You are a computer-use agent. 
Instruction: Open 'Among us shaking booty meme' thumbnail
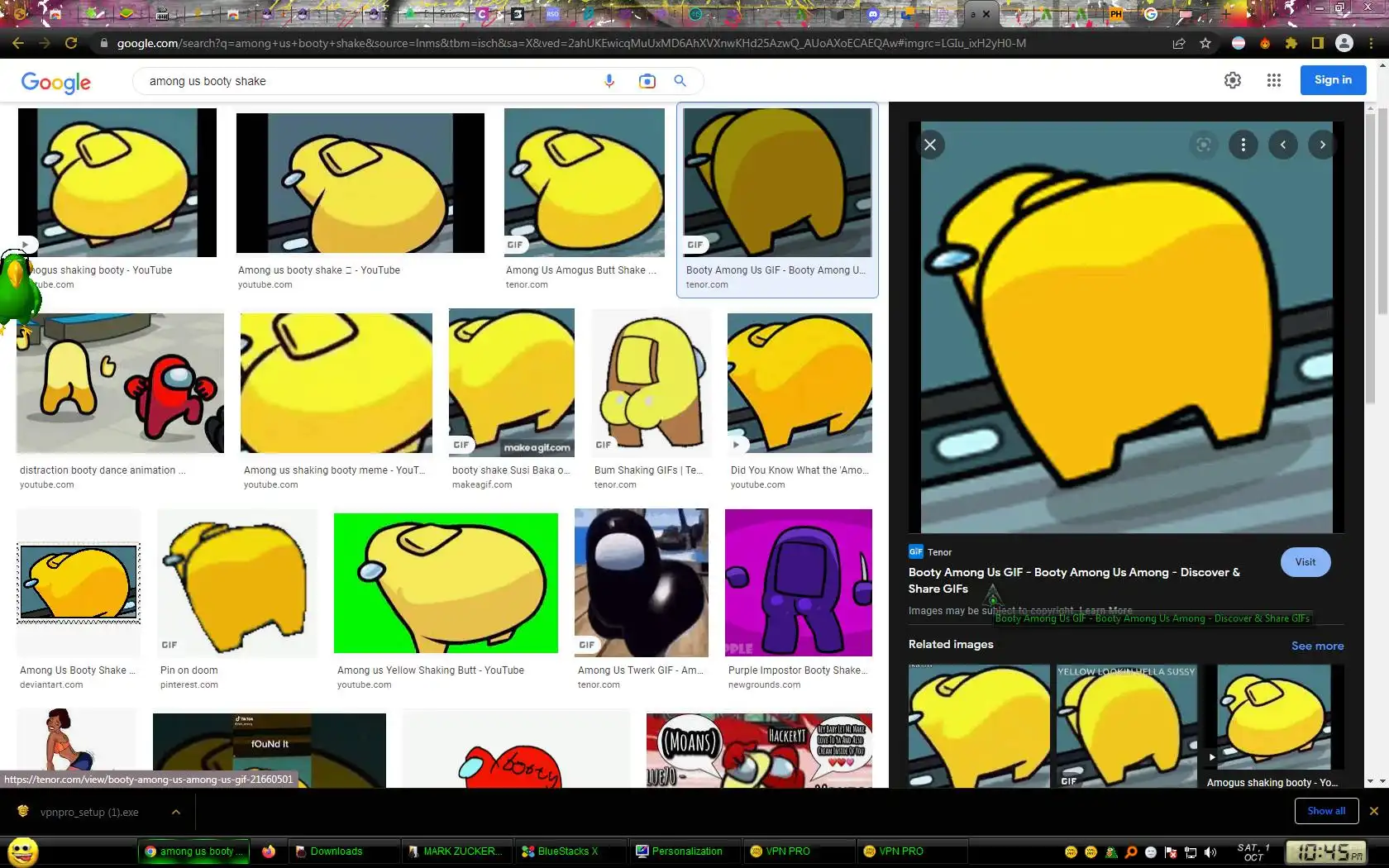coord(337,383)
